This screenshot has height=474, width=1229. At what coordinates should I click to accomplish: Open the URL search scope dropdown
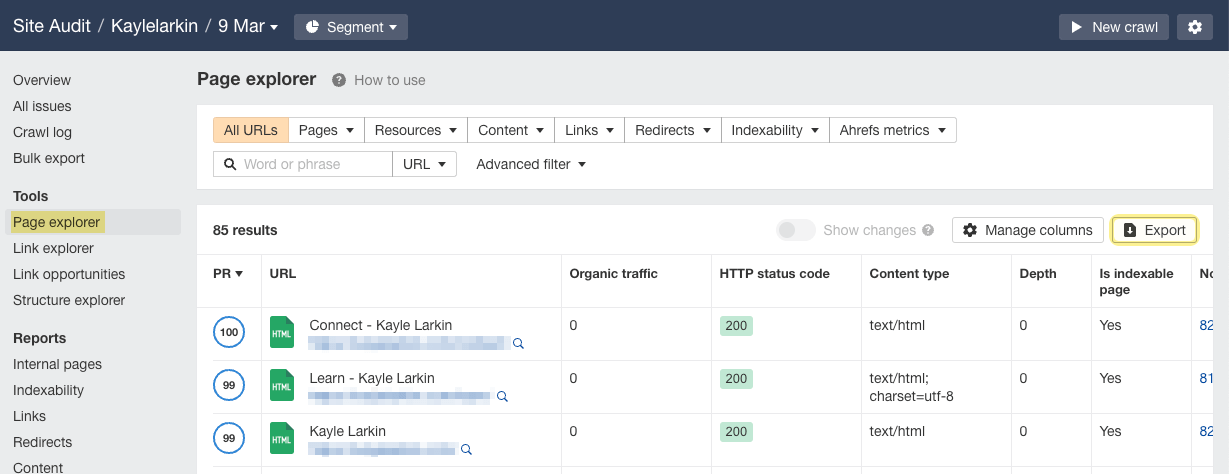coord(425,164)
